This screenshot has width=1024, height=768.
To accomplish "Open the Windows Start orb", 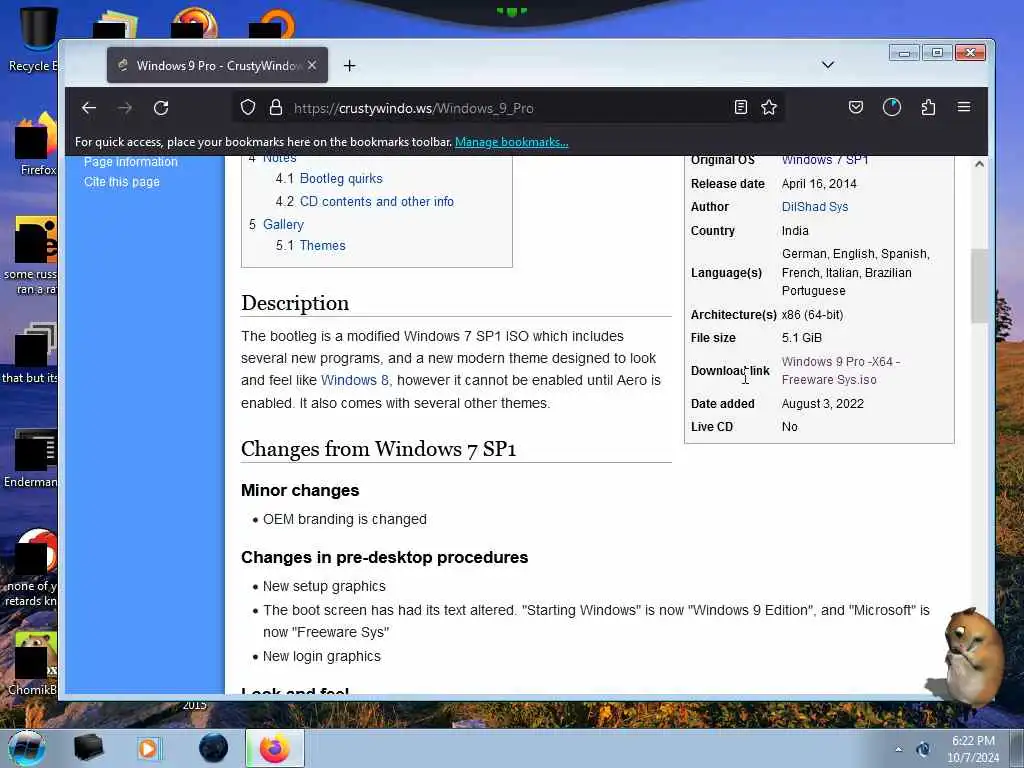I will click(x=27, y=748).
